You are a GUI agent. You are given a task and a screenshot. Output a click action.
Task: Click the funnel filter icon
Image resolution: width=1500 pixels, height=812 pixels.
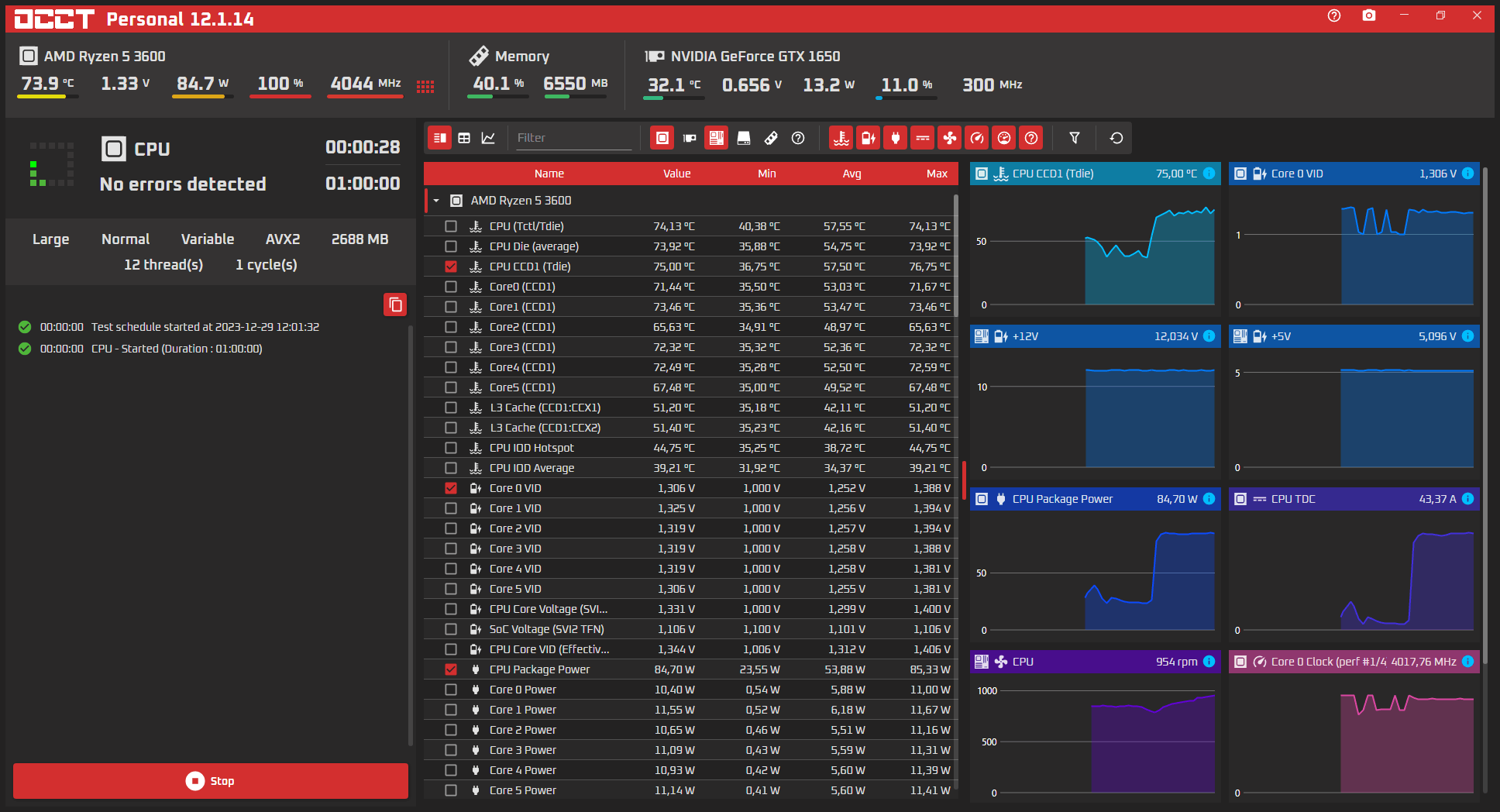[1075, 138]
